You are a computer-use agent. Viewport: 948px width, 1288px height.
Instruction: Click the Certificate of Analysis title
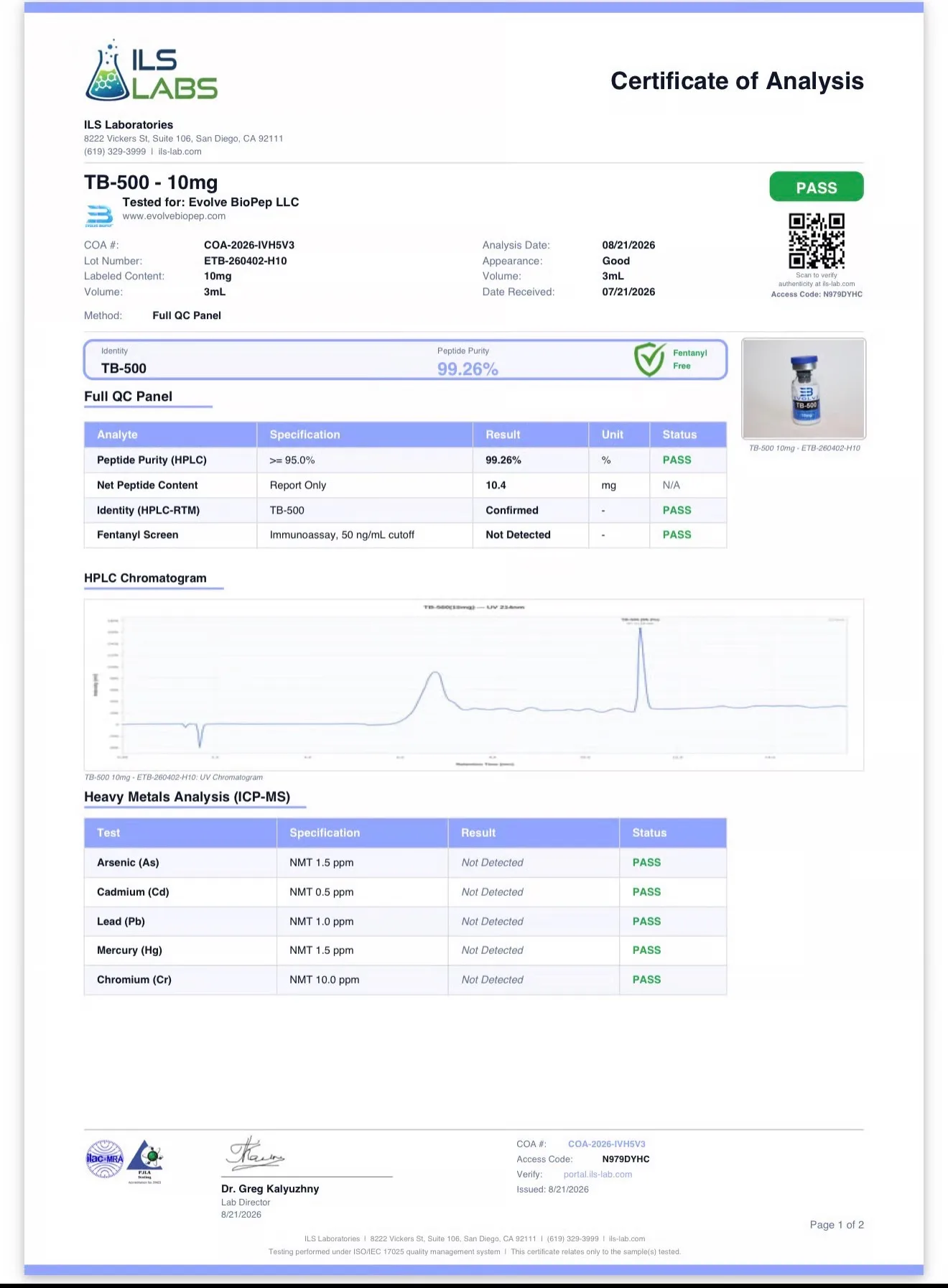click(737, 81)
